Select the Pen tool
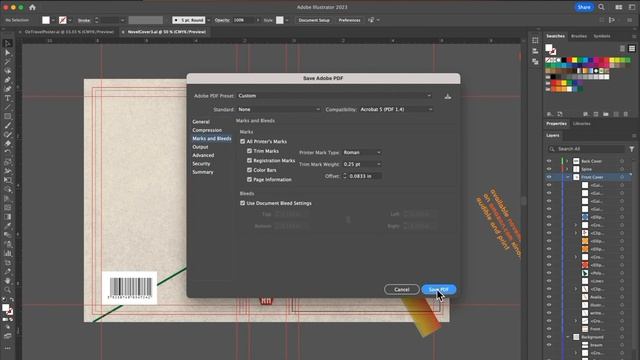 click(7, 80)
